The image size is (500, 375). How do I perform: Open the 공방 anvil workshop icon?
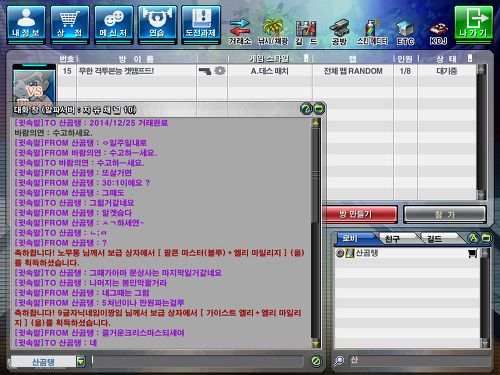(339, 32)
